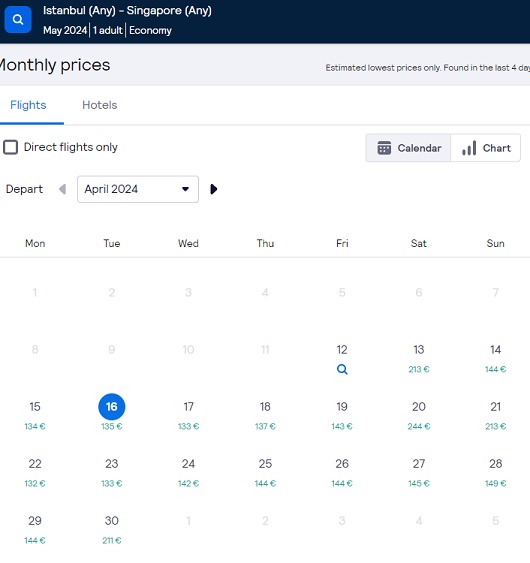Go to next month with right arrow
This screenshot has width=530, height=563.
pyautogui.click(x=214, y=189)
